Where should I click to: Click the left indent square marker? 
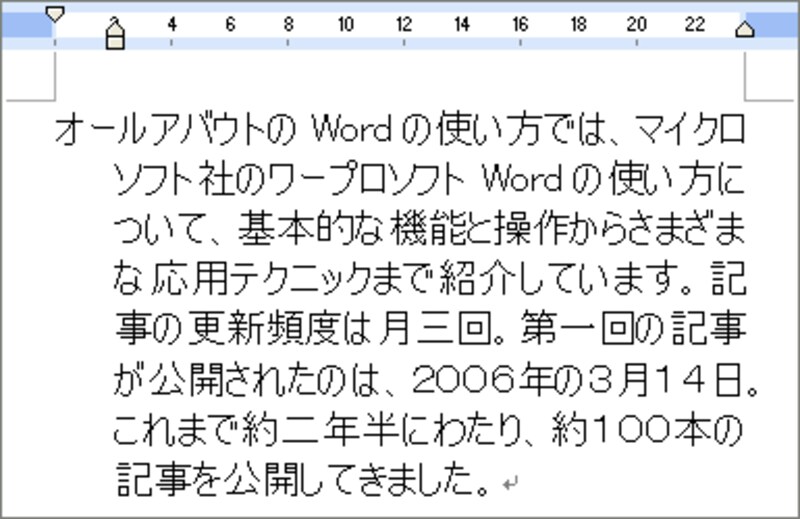point(115,42)
